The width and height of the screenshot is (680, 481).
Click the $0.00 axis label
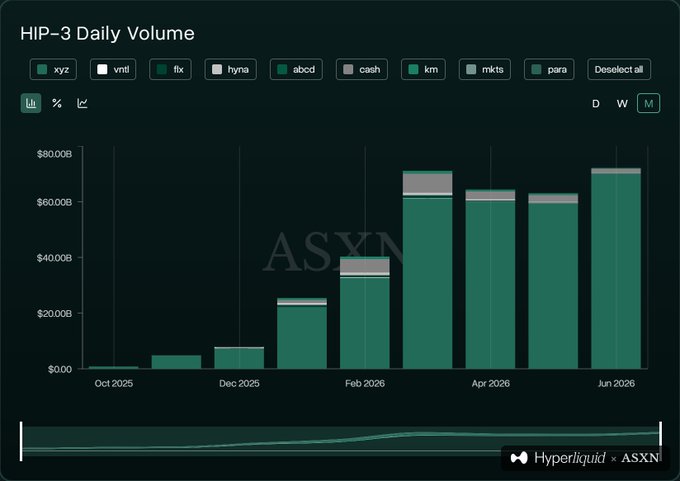pos(60,370)
